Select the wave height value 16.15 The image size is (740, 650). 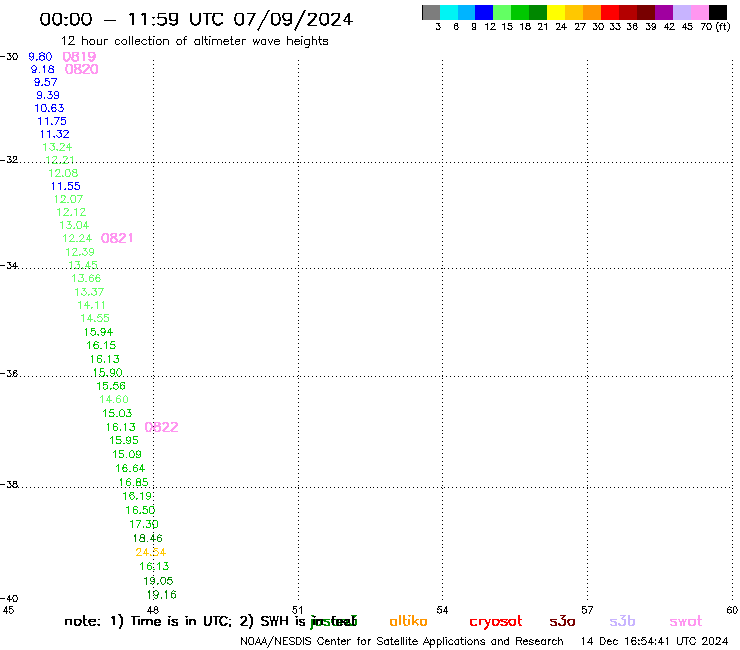pos(101,345)
